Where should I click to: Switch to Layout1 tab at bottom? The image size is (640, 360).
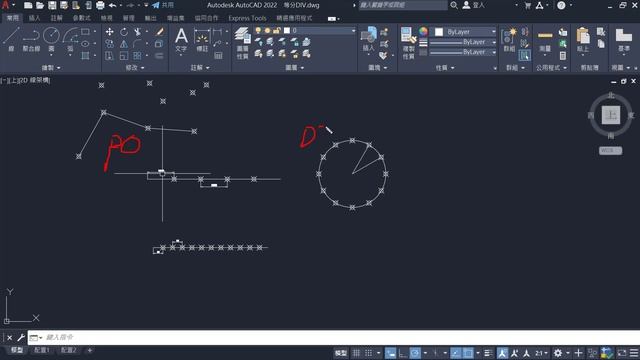(x=42, y=350)
